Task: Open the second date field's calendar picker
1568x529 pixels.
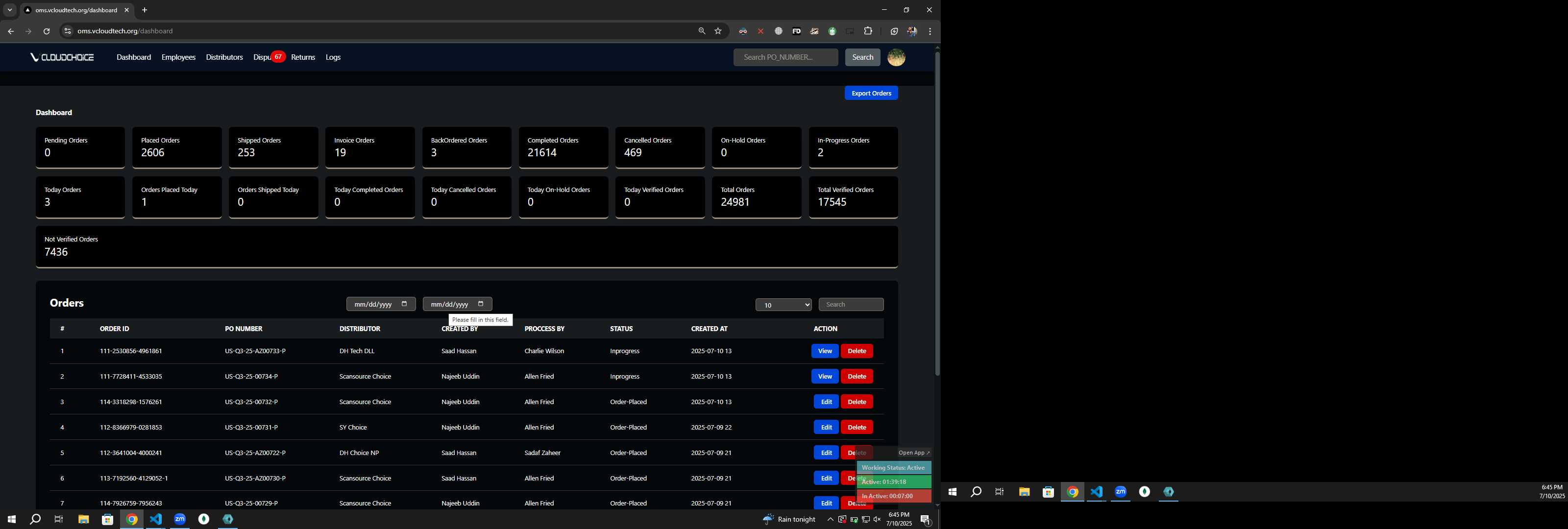Action: point(481,304)
